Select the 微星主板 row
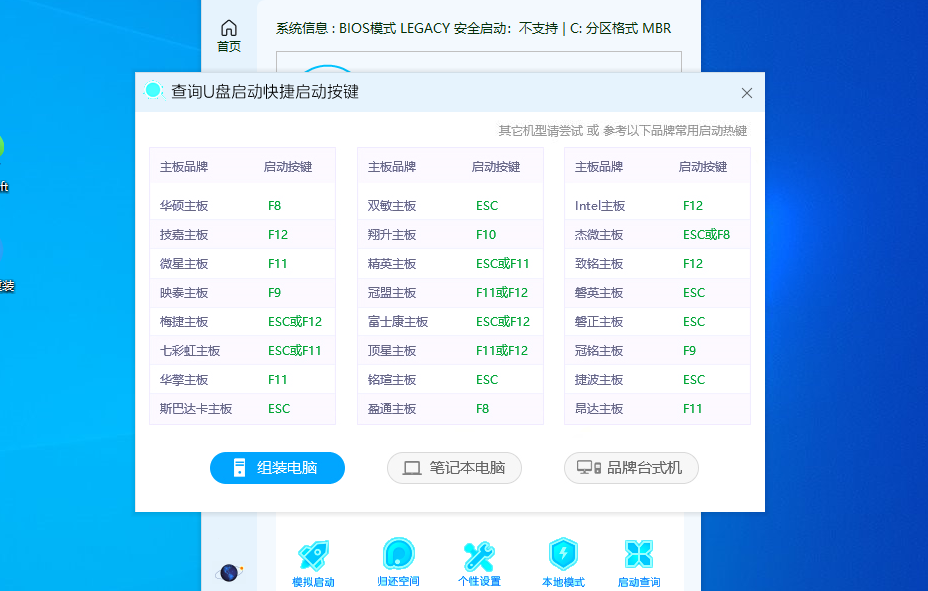This screenshot has height=591, width=928. pos(243,263)
